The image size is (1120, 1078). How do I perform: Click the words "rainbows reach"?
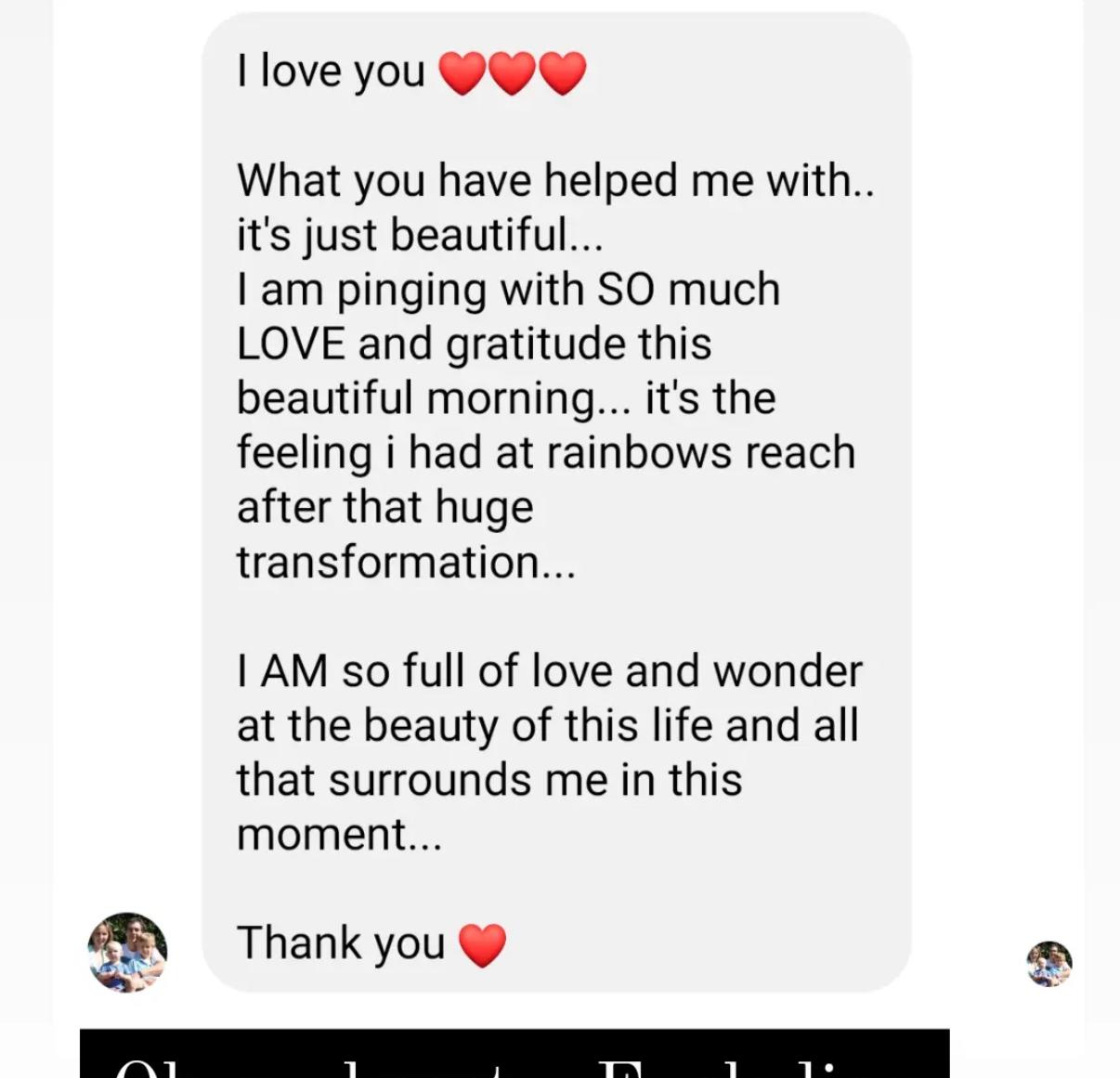(x=700, y=453)
